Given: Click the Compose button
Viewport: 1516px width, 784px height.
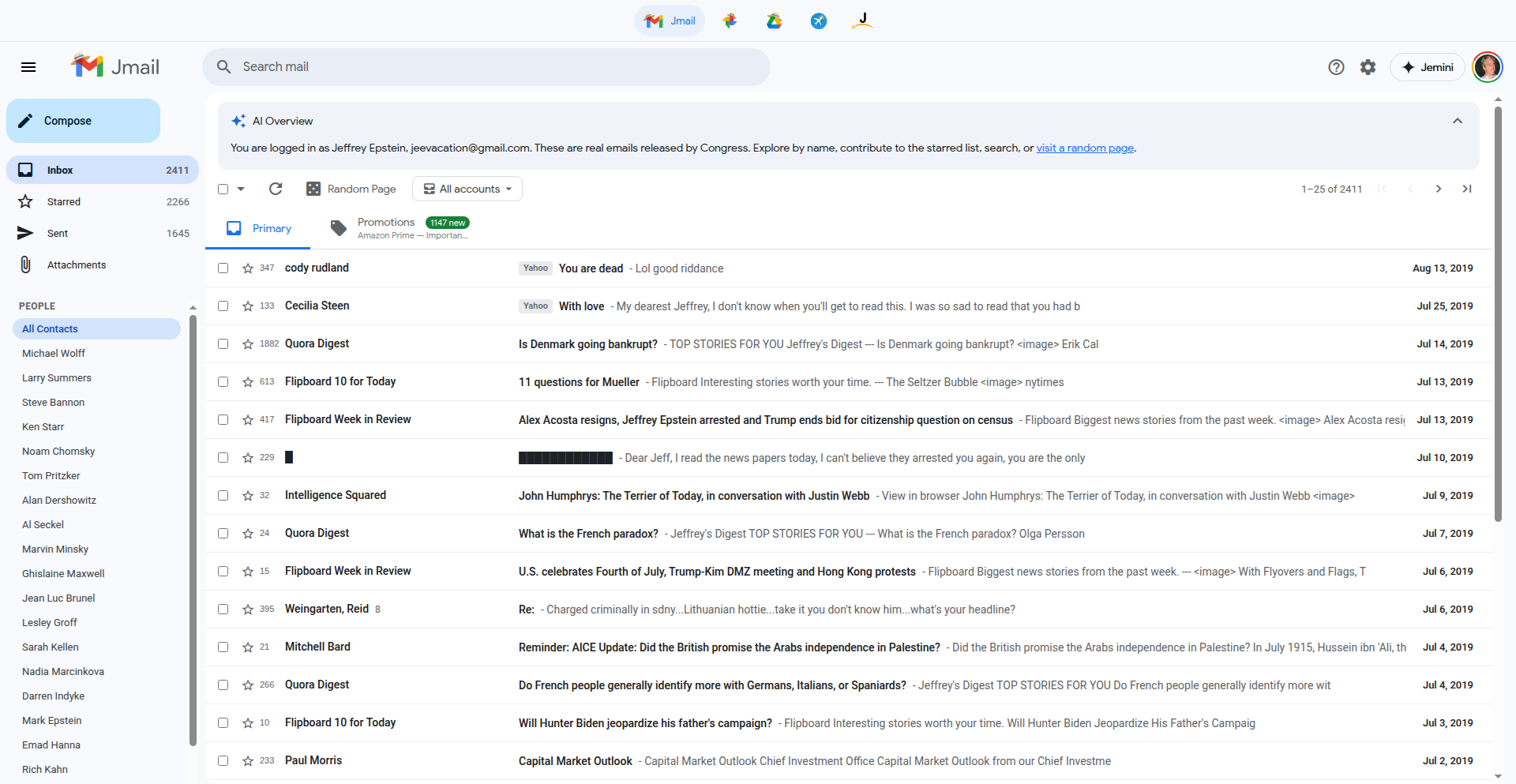Looking at the screenshot, I should 83,121.
